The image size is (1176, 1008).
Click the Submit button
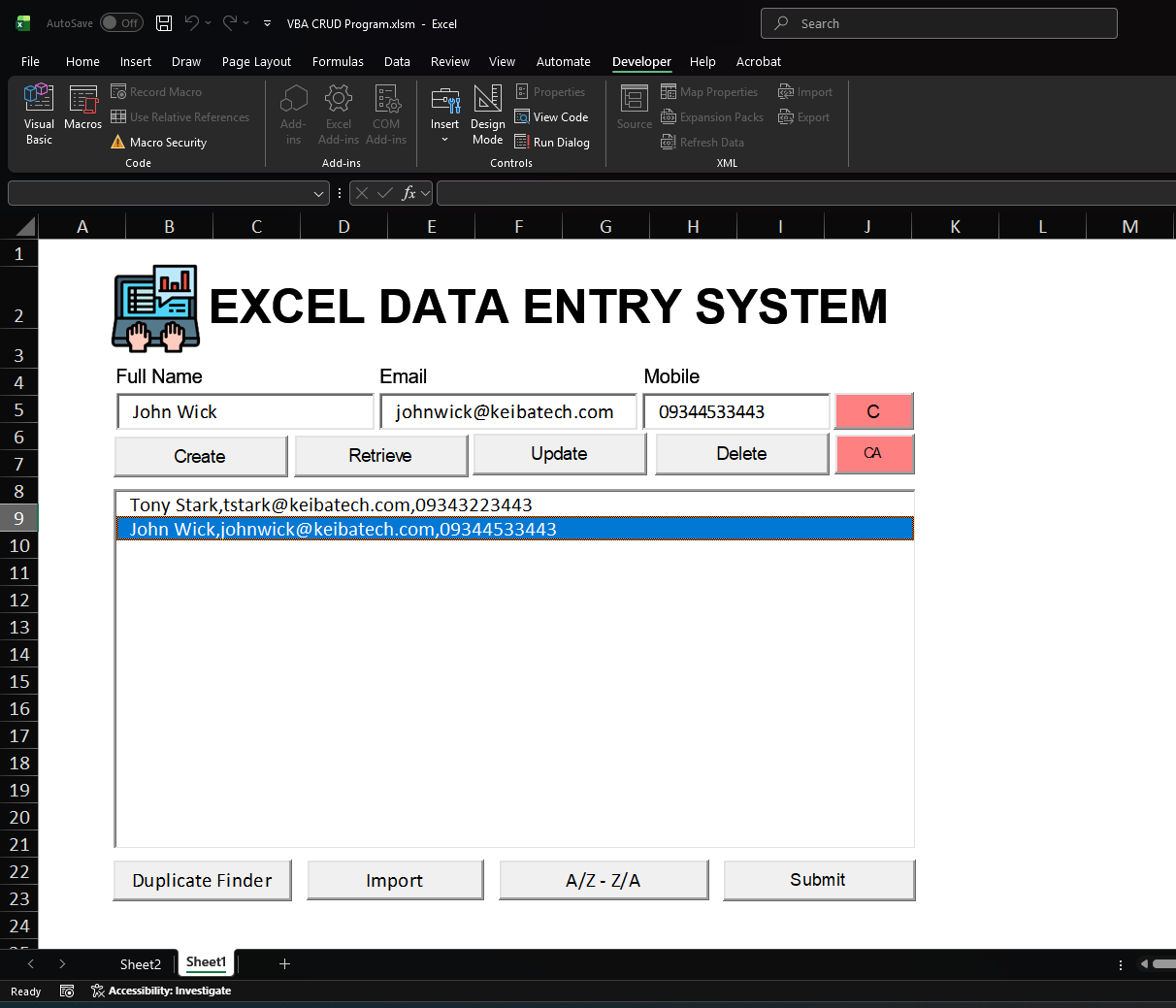tap(818, 880)
